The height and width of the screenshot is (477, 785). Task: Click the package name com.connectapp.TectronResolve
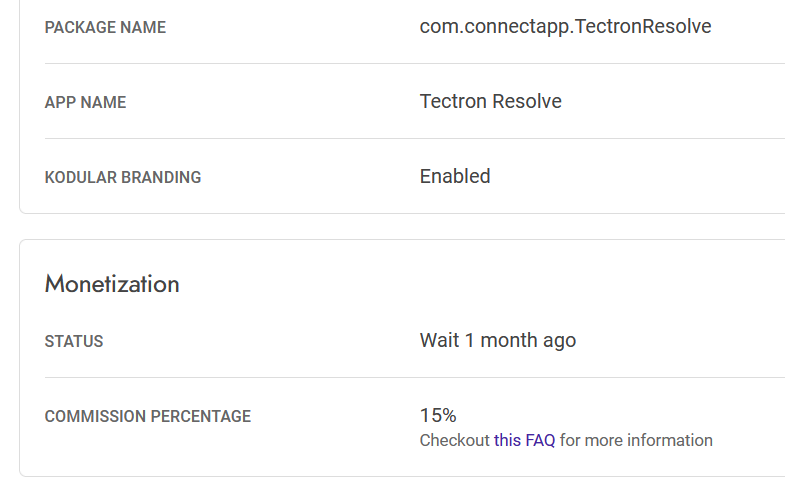565,27
